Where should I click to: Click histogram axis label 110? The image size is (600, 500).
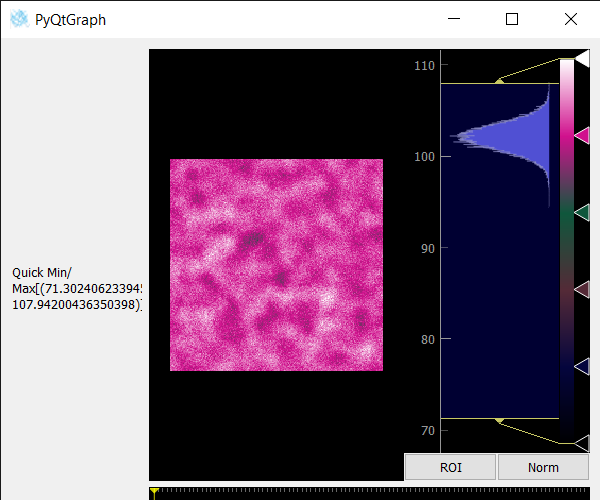point(424,65)
